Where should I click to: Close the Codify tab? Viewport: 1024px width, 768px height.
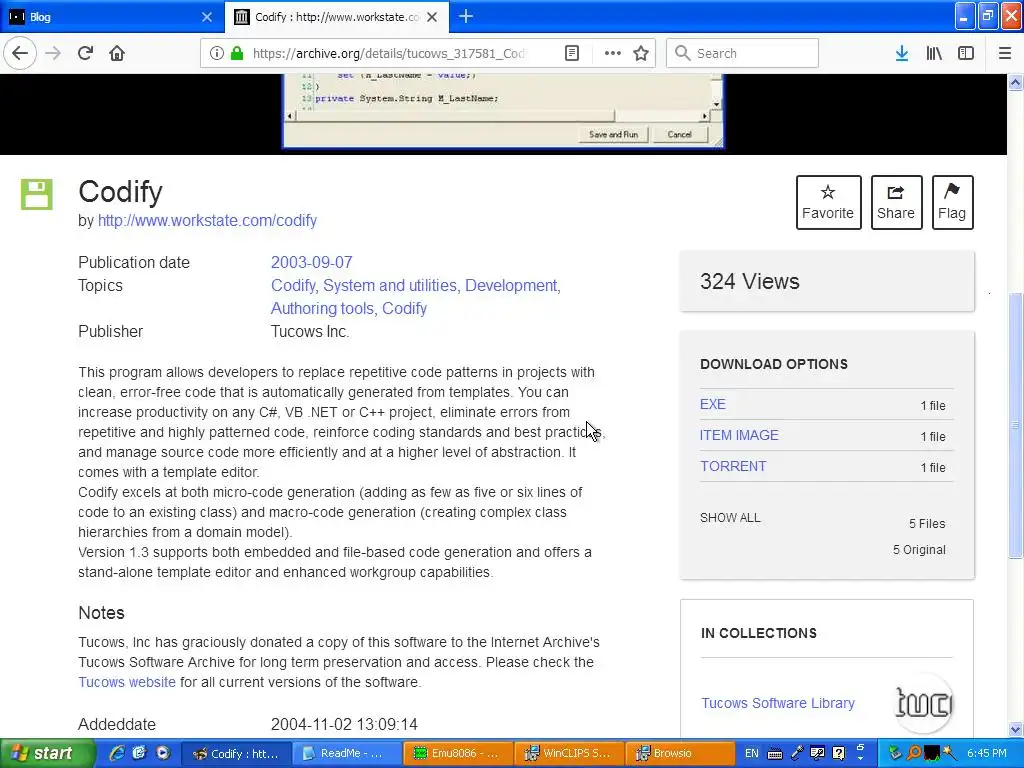[x=432, y=17]
